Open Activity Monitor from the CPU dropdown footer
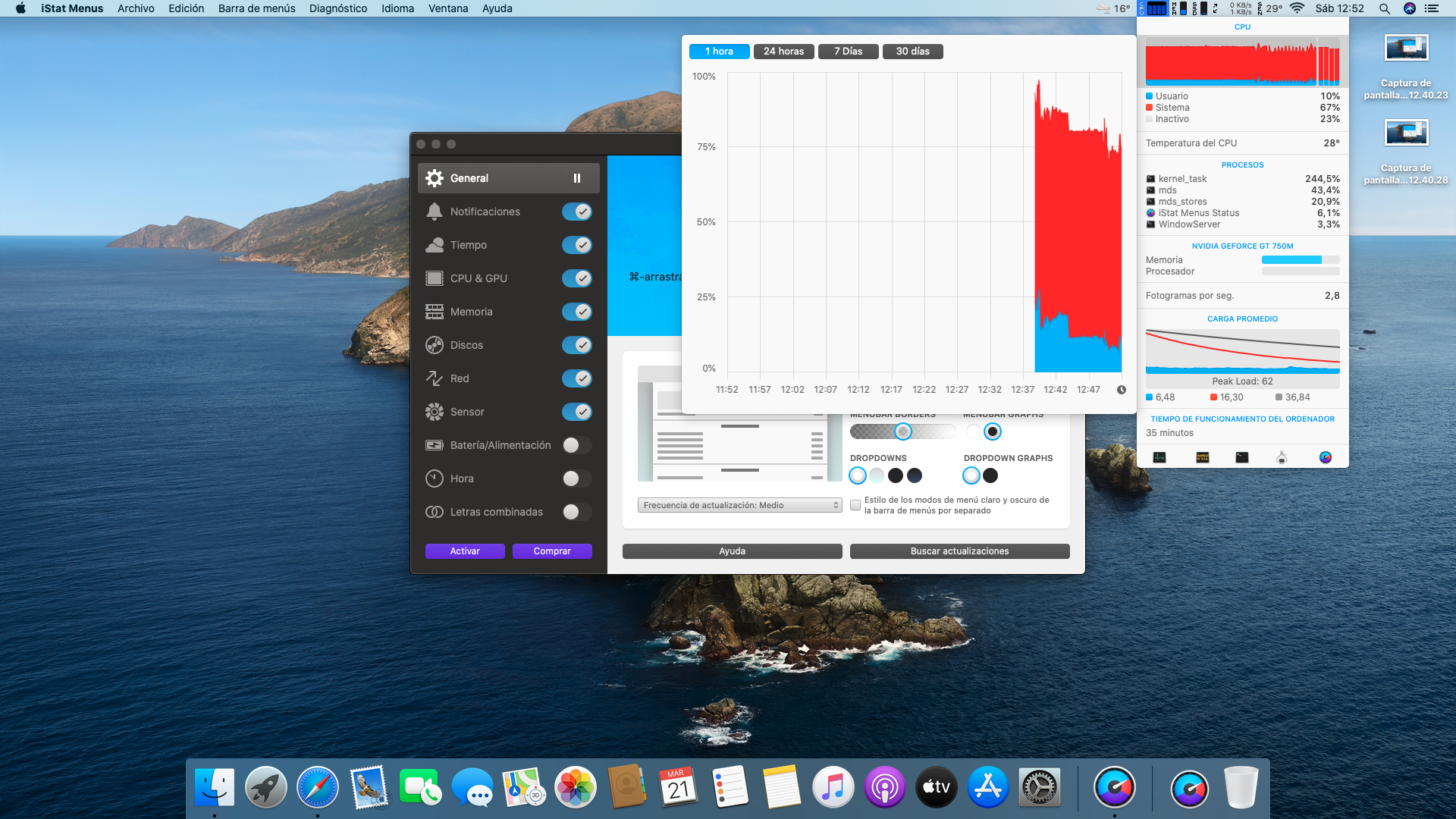 1159,457
